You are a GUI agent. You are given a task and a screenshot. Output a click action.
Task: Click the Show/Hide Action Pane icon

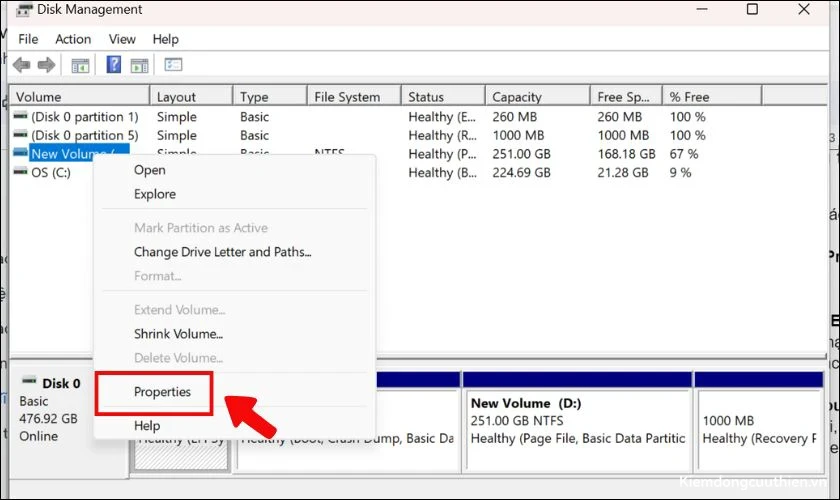(139, 65)
